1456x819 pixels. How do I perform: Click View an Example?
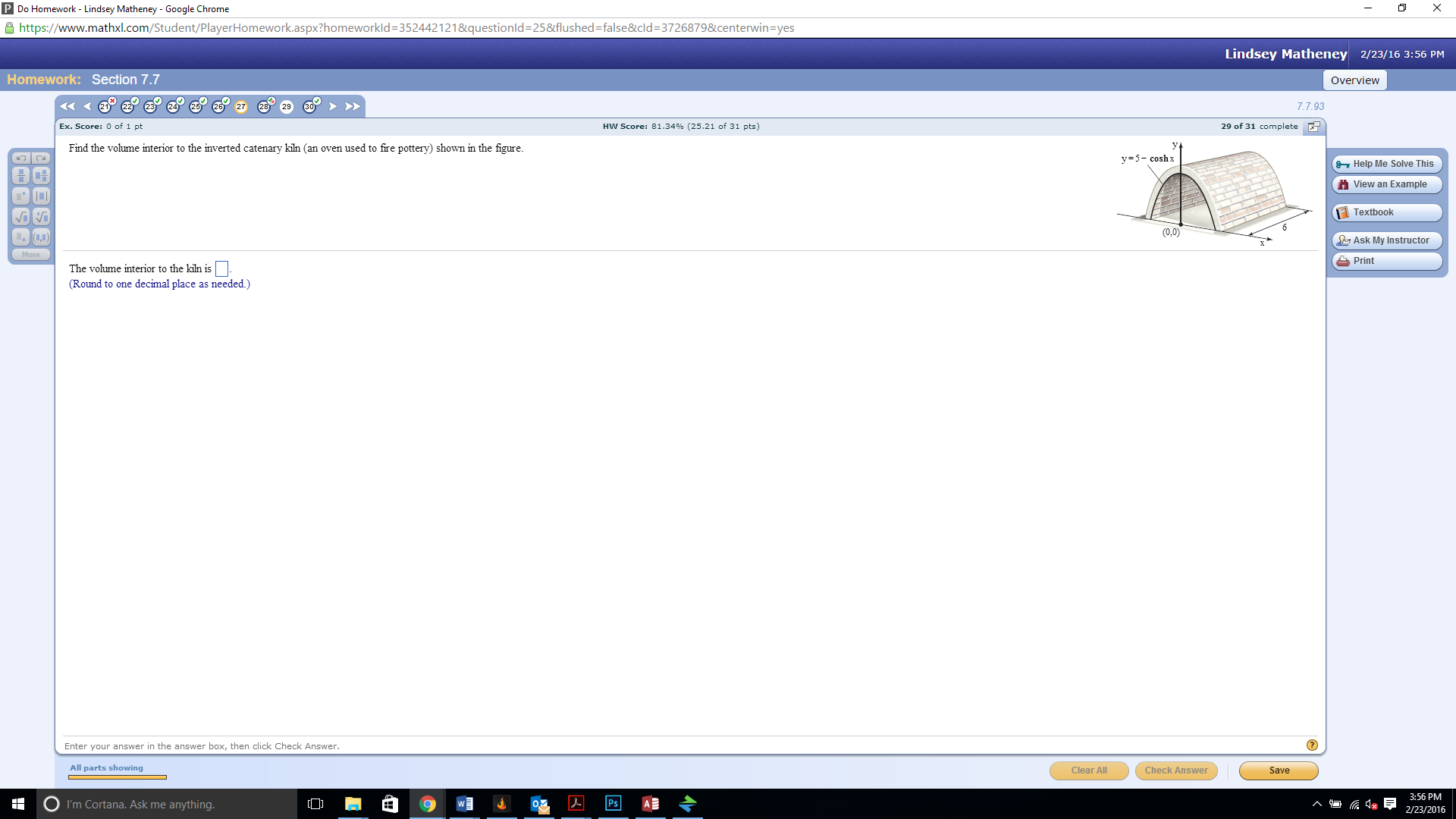[1387, 184]
